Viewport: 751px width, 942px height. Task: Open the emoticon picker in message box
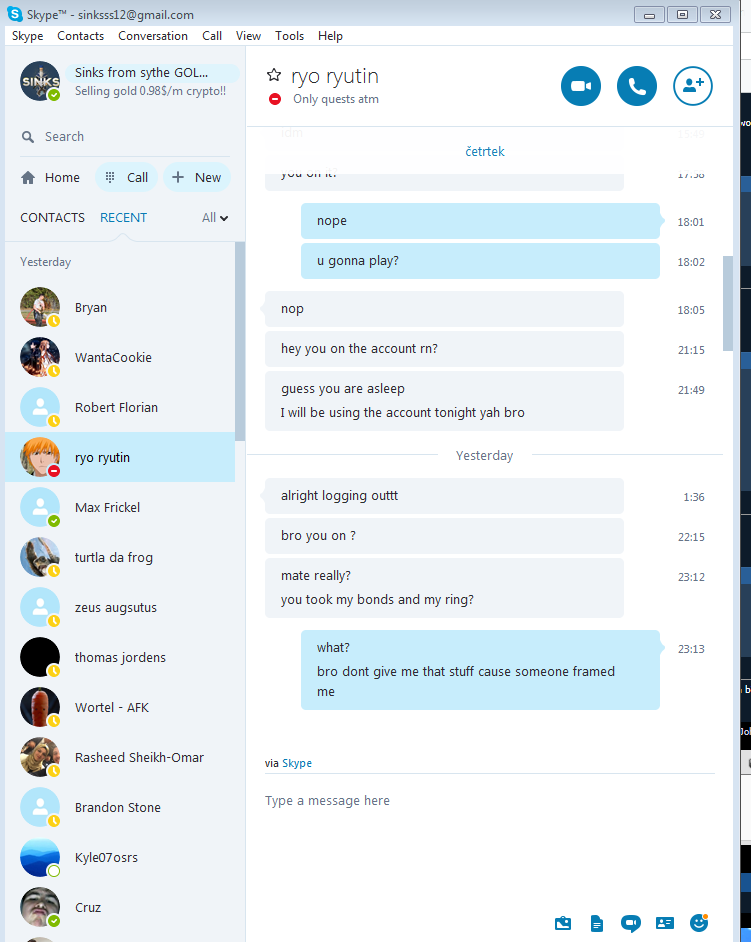point(698,922)
